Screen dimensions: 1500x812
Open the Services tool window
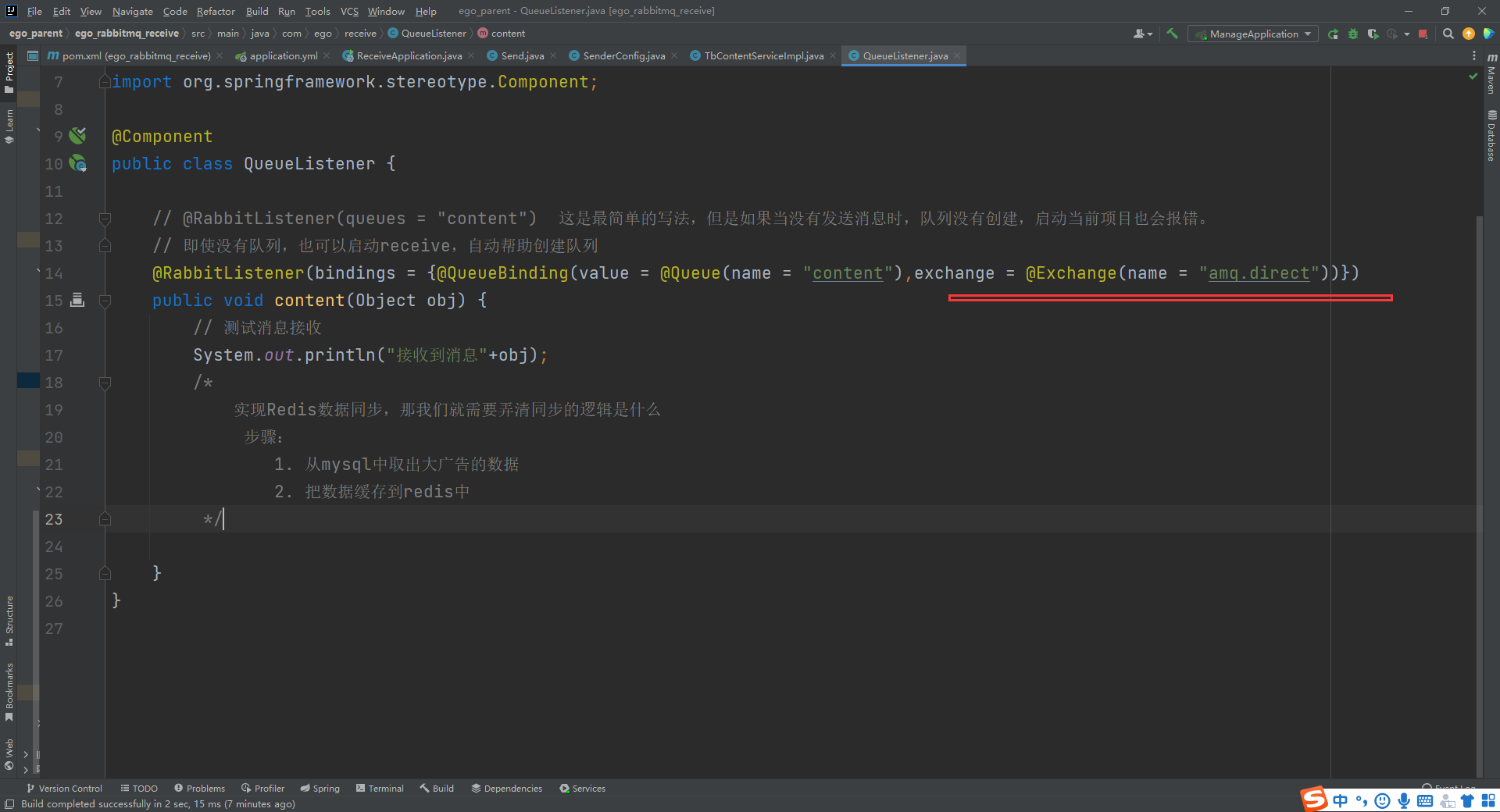coord(583,789)
